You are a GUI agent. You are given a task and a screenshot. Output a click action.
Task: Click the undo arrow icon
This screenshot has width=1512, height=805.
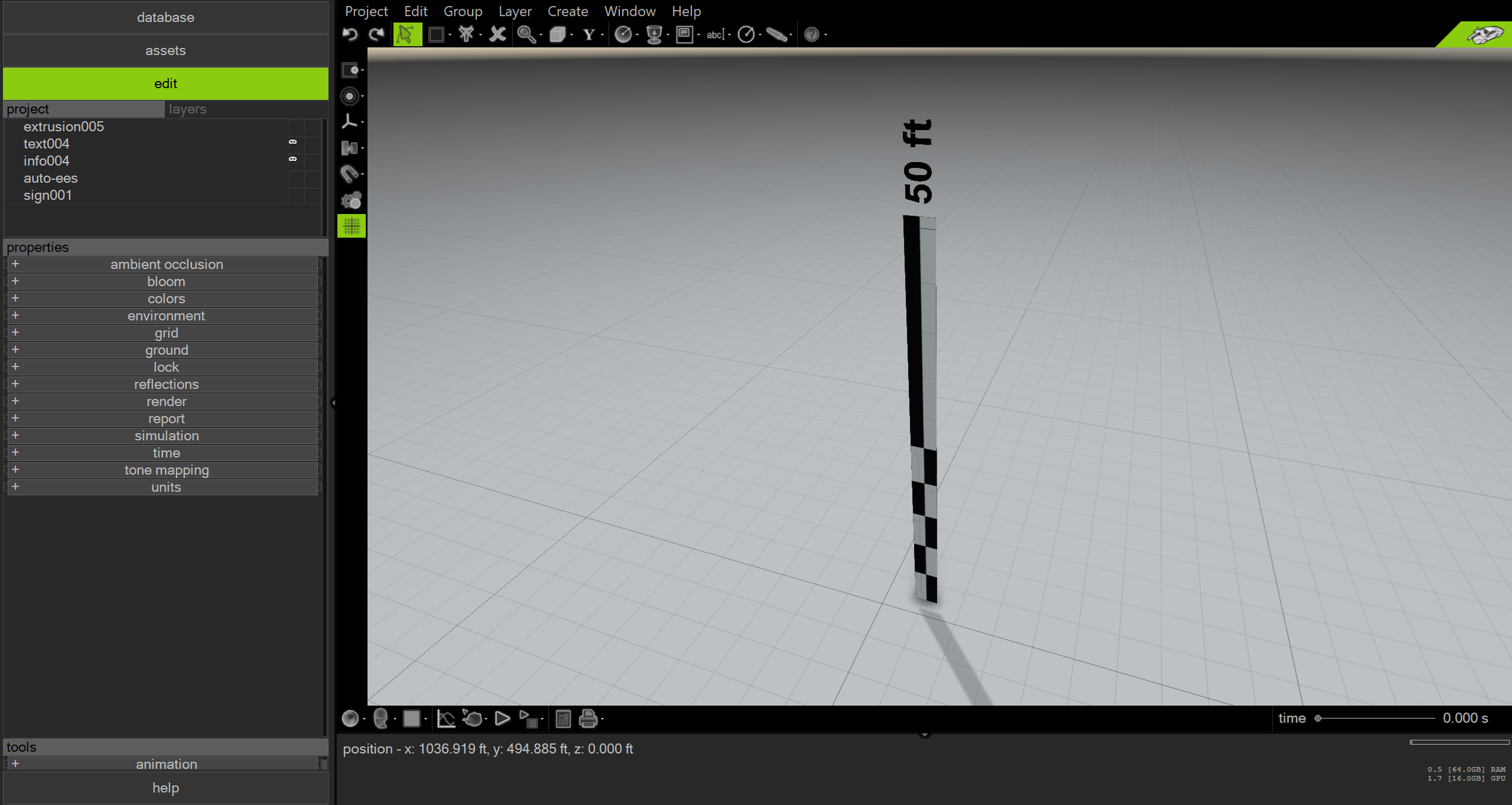pos(350,34)
